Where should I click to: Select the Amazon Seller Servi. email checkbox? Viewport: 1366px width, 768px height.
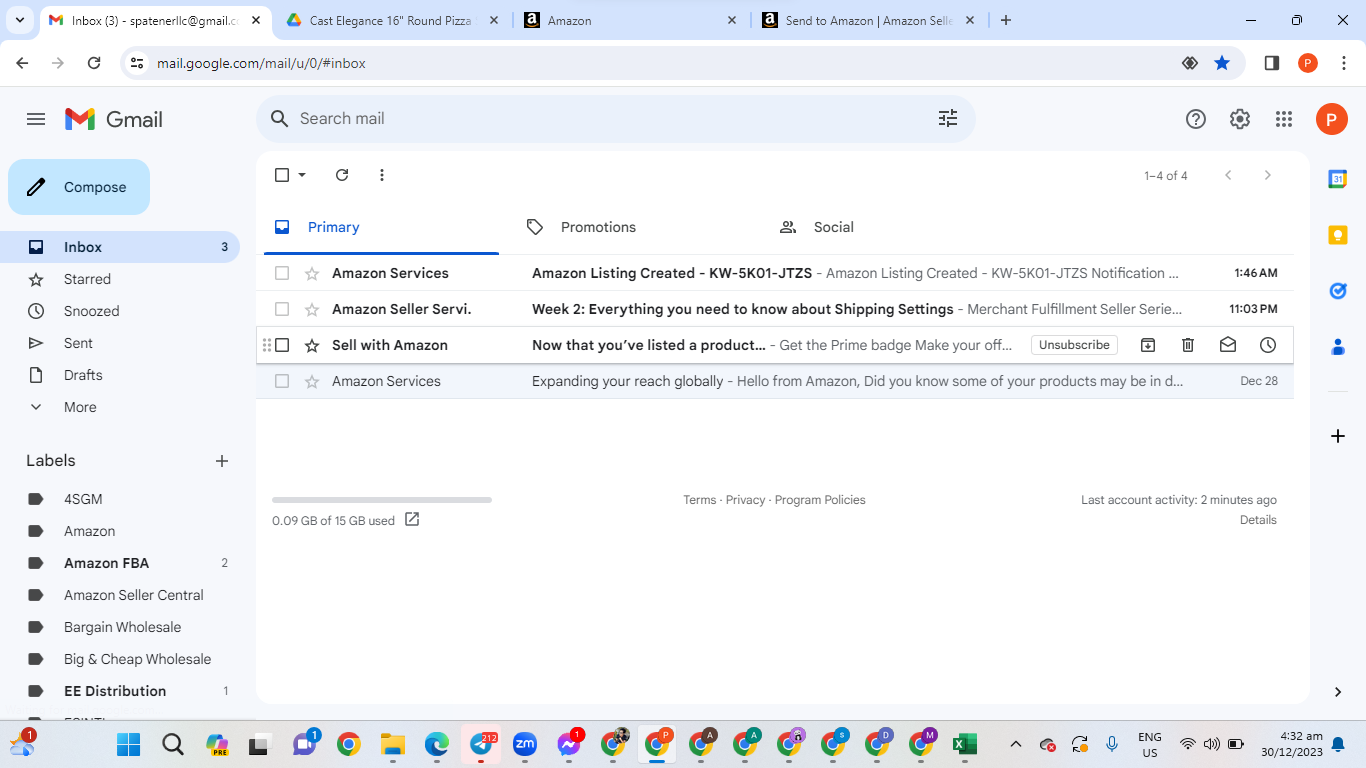pyautogui.click(x=282, y=309)
